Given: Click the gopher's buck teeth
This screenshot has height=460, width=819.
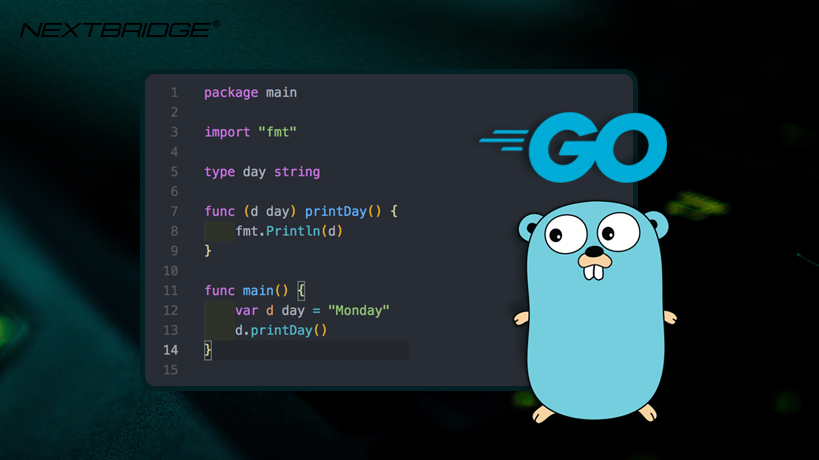Looking at the screenshot, I should [594, 272].
